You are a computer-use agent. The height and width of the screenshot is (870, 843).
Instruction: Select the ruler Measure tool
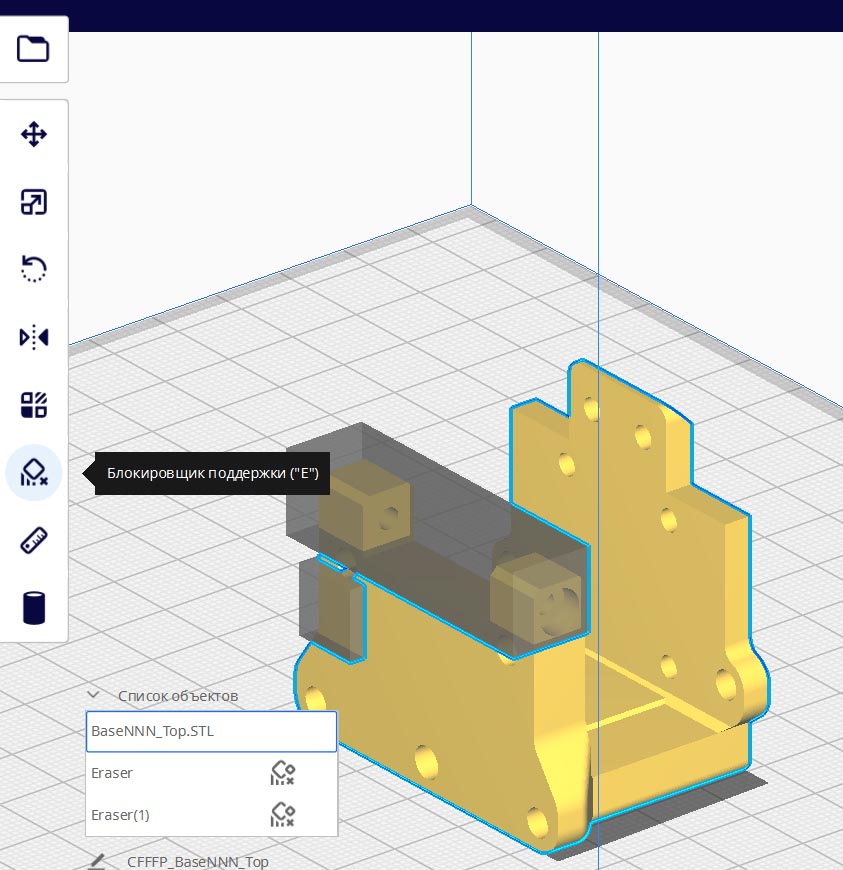pos(34,541)
